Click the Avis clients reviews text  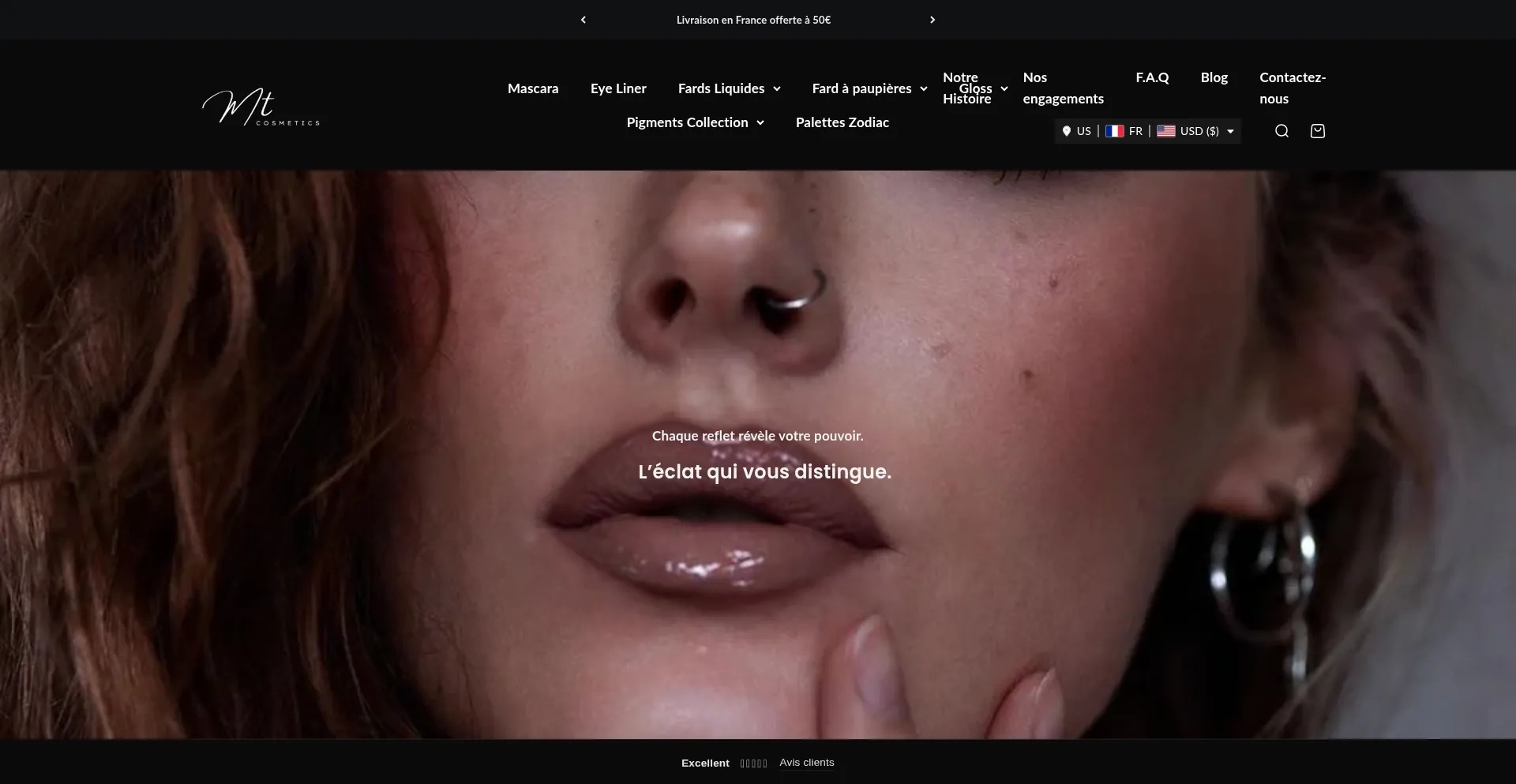point(806,763)
